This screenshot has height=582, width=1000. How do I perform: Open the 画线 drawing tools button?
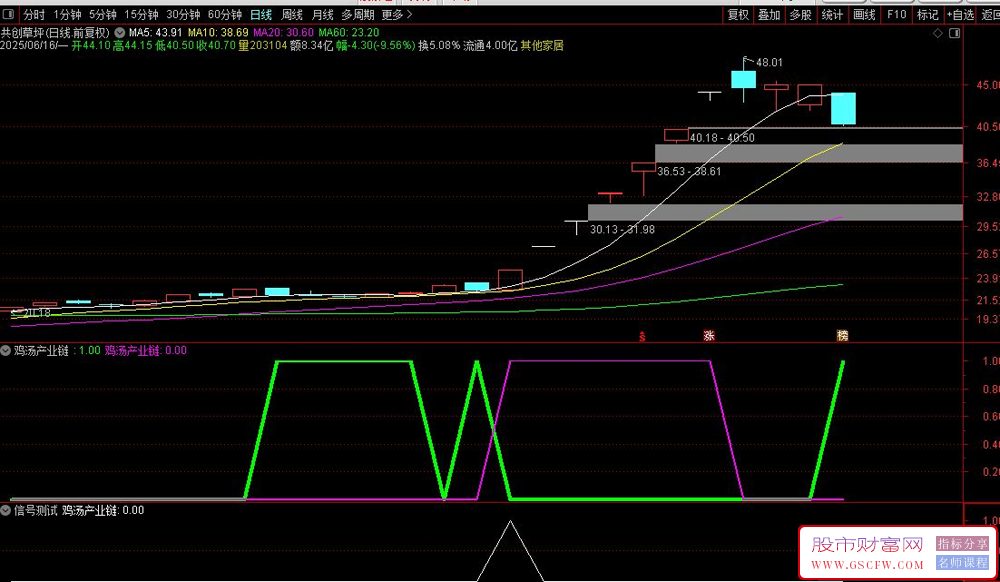tap(864, 14)
